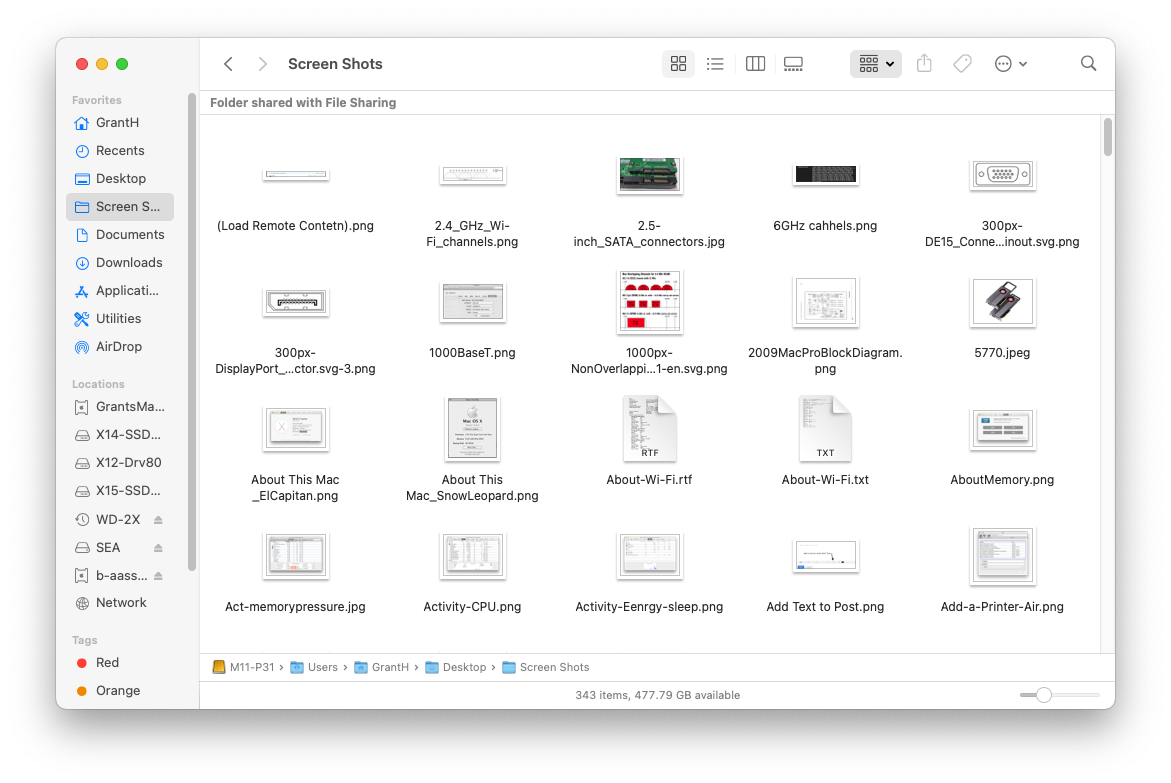This screenshot has height=783, width=1171.
Task: Filter by the Orange tag
Action: click(119, 691)
